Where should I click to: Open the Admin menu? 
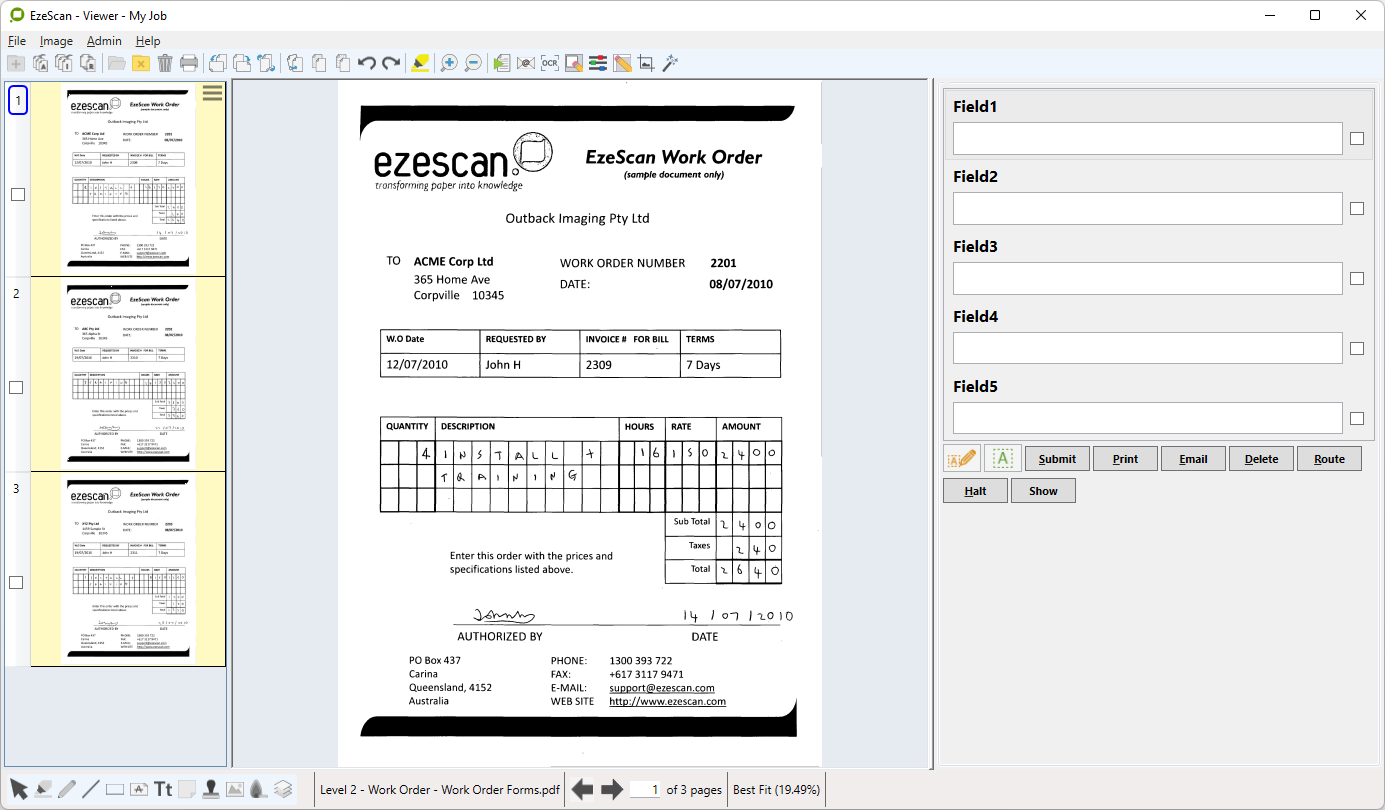(x=104, y=41)
